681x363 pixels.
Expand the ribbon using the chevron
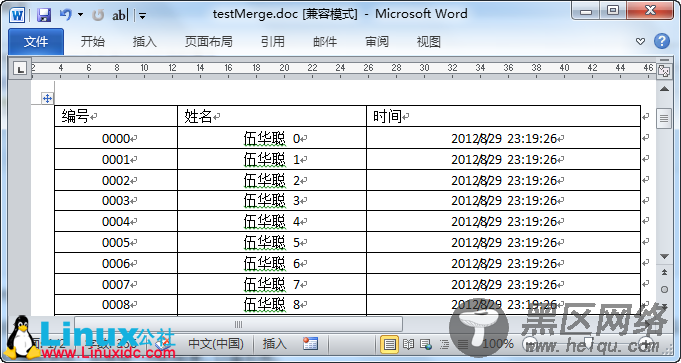pyautogui.click(x=640, y=42)
